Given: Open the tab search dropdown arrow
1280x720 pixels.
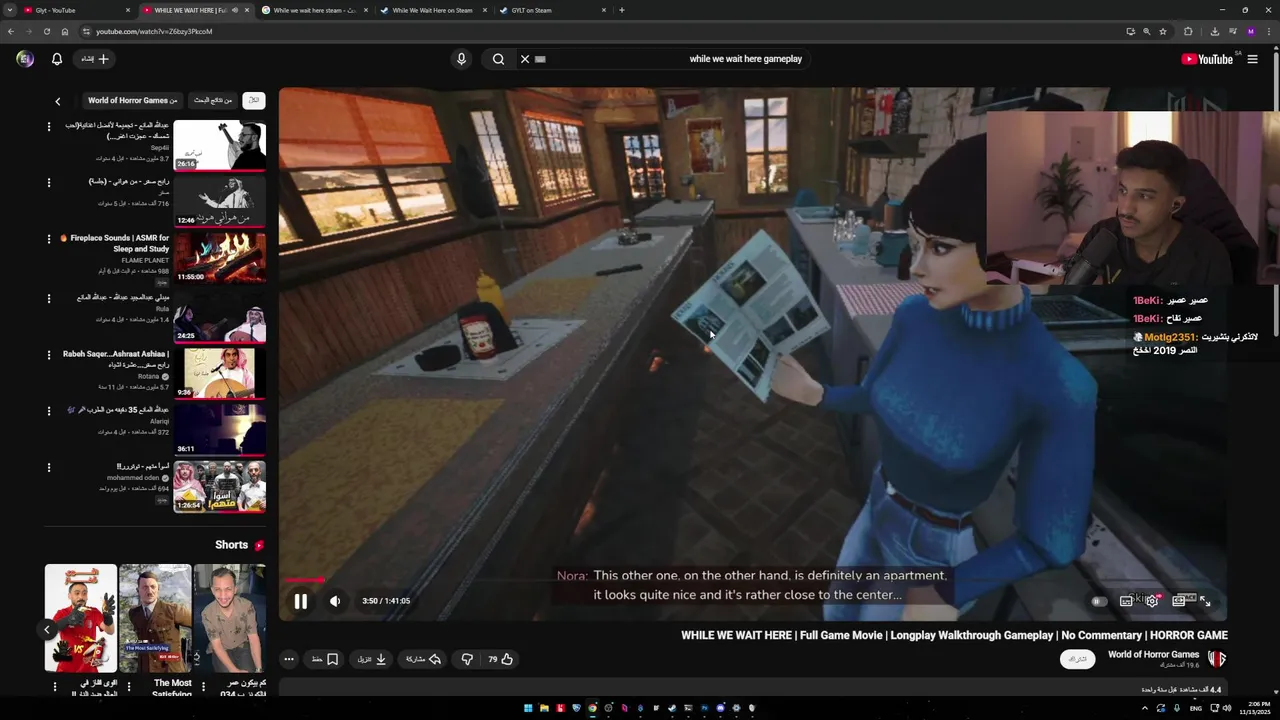Looking at the screenshot, I should [x=9, y=10].
